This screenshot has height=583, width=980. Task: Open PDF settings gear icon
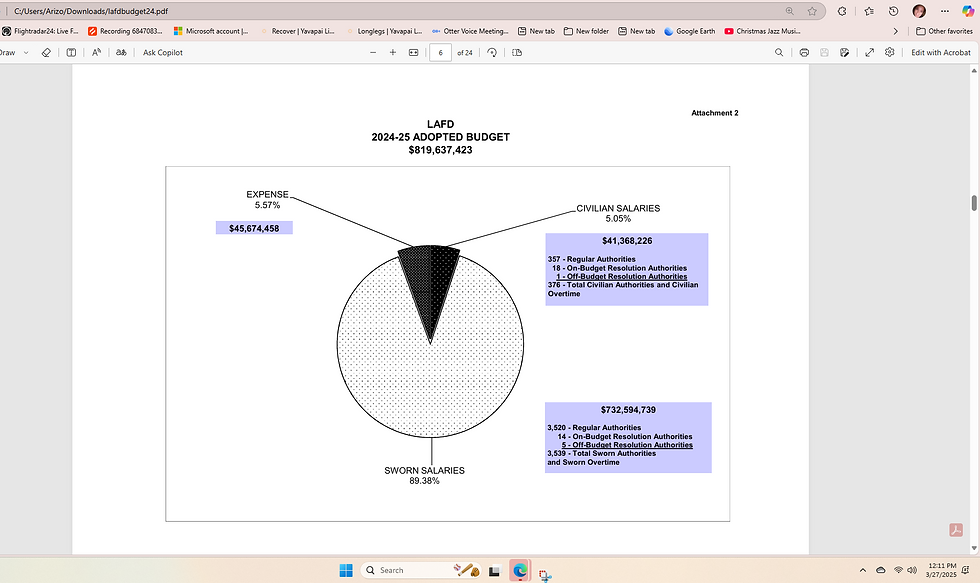click(x=889, y=52)
